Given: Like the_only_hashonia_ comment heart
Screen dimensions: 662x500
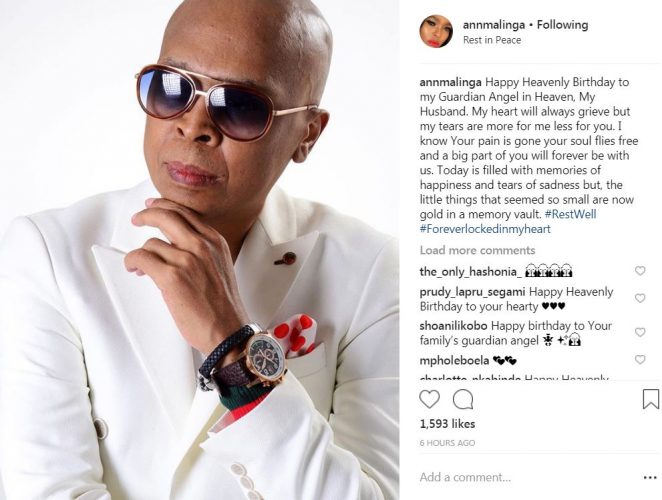Looking at the screenshot, I should tap(640, 271).
